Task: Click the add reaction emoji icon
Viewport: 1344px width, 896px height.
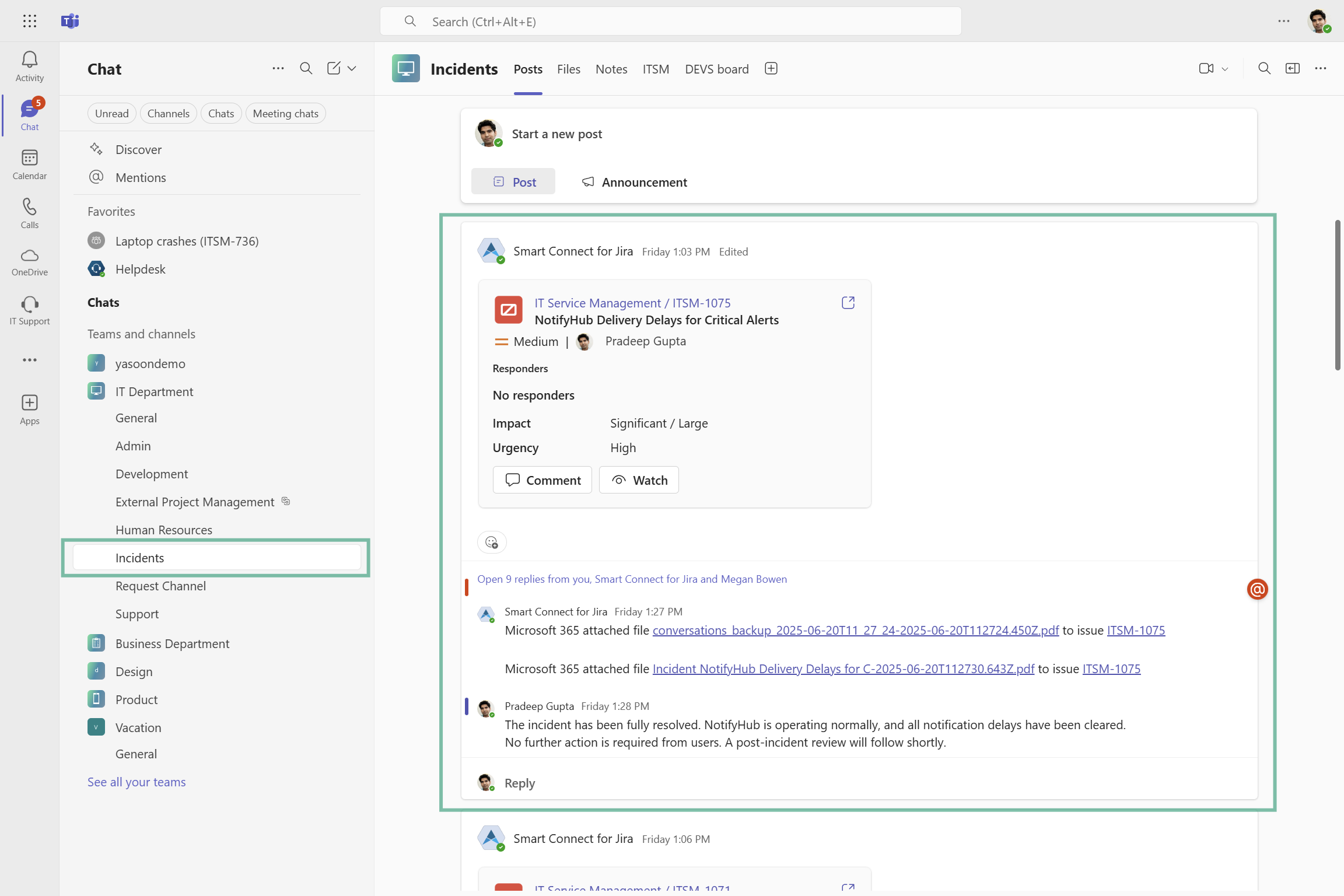Action: 491,542
